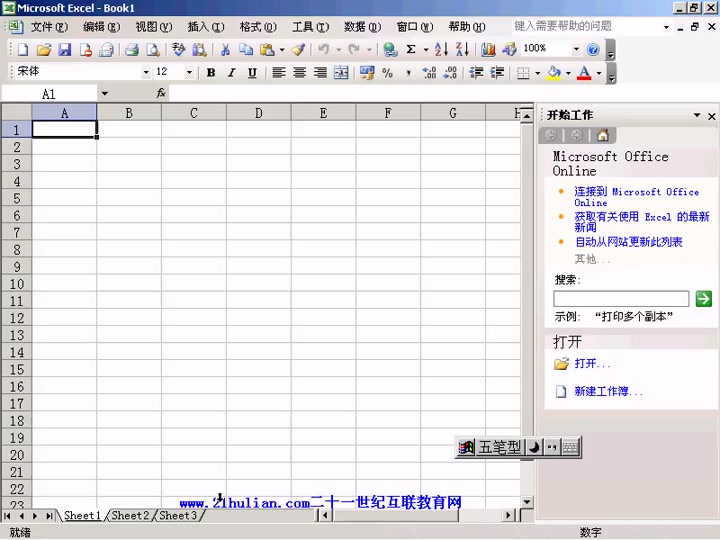
Task: Open the 插入 (Insert) menu
Action: [x=205, y=27]
